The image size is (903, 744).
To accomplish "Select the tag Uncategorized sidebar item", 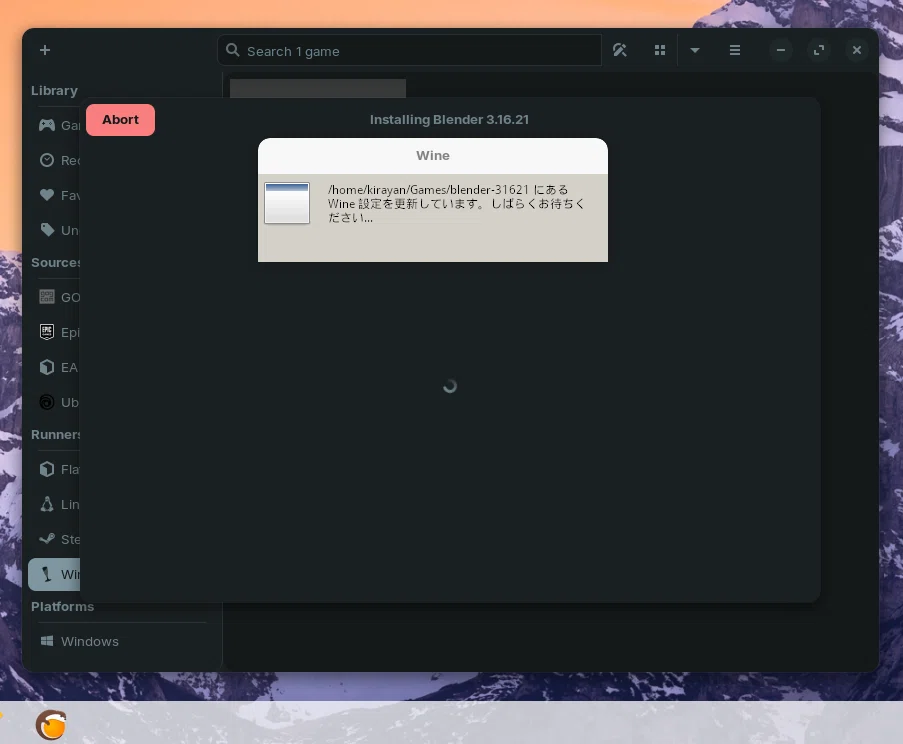I will (55, 230).
